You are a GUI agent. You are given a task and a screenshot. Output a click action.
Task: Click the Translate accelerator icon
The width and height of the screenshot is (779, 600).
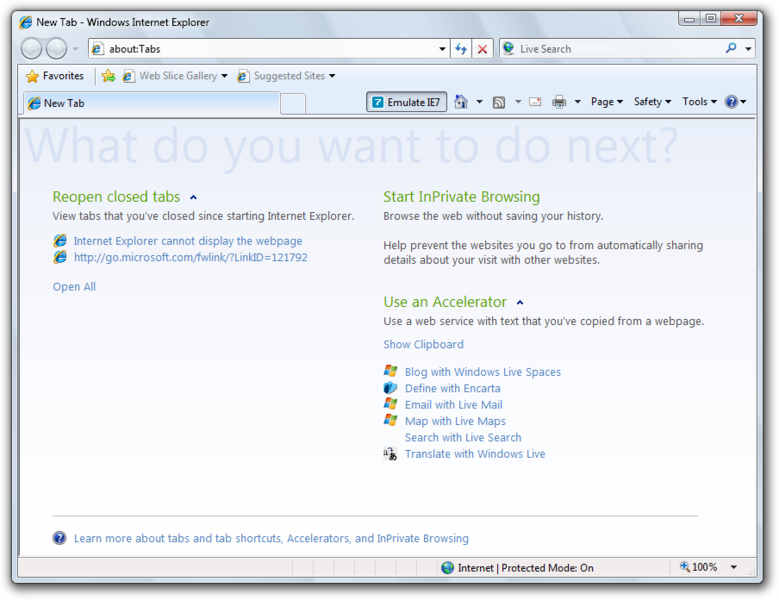(390, 453)
